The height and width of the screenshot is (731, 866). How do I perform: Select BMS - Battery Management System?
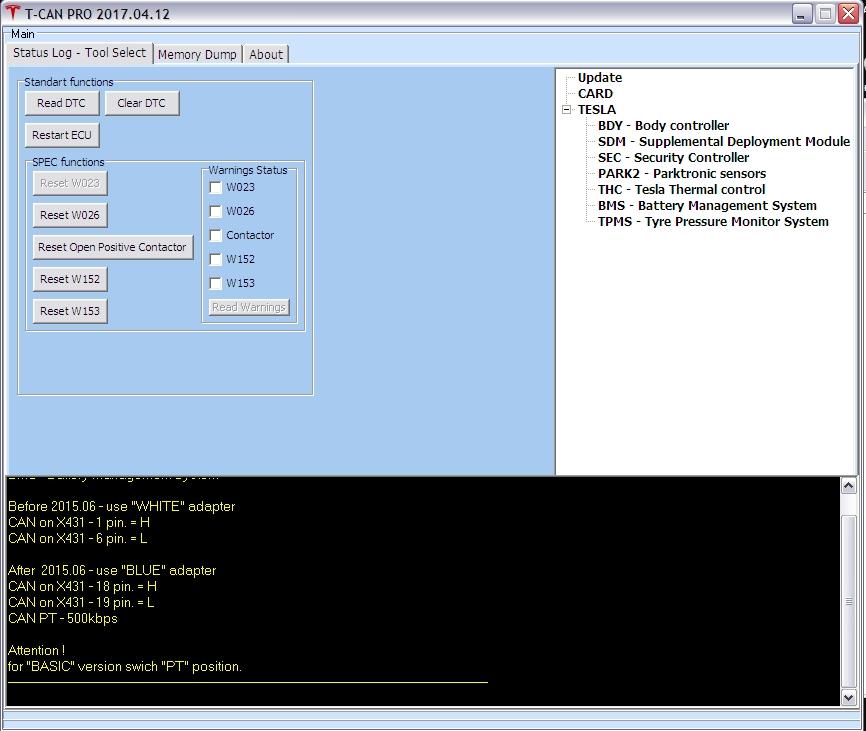tap(707, 206)
